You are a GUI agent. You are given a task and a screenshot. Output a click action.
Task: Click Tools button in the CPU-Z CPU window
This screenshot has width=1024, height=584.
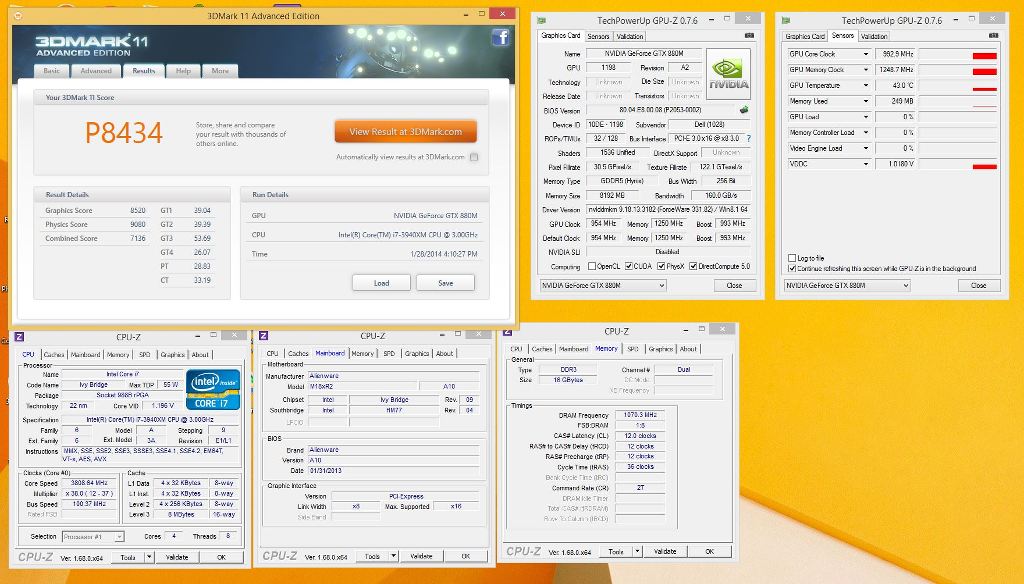coord(128,557)
